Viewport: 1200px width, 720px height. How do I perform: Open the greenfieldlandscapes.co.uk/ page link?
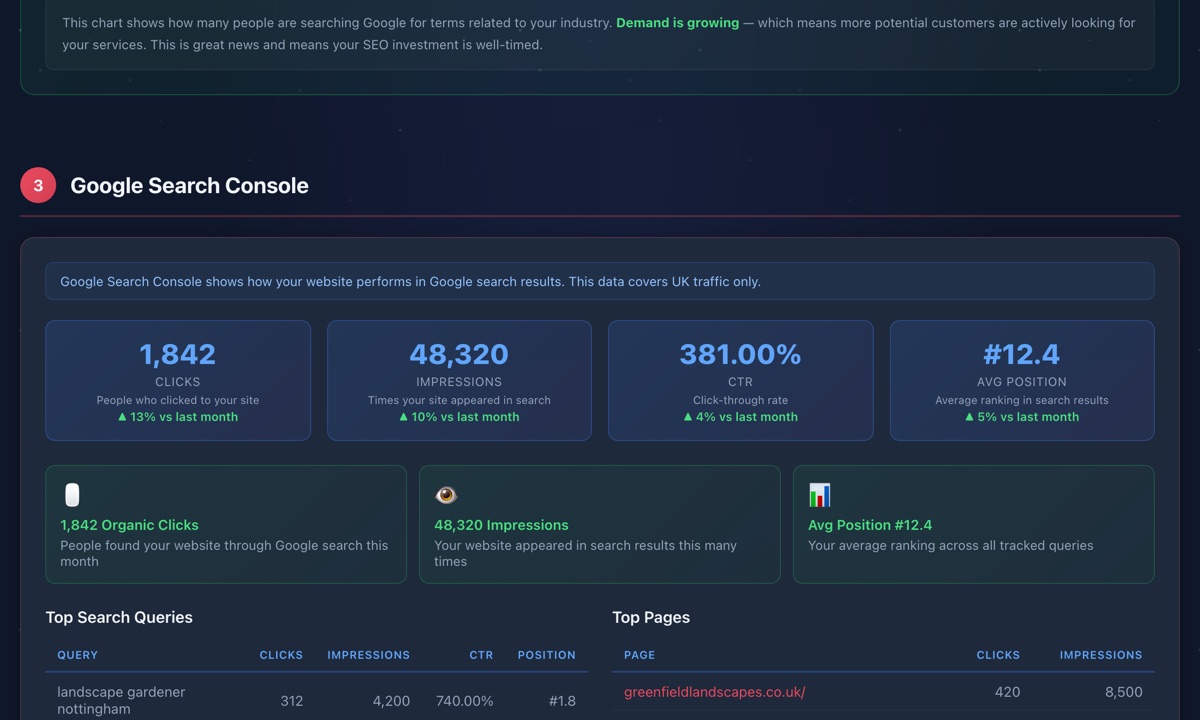[714, 692]
